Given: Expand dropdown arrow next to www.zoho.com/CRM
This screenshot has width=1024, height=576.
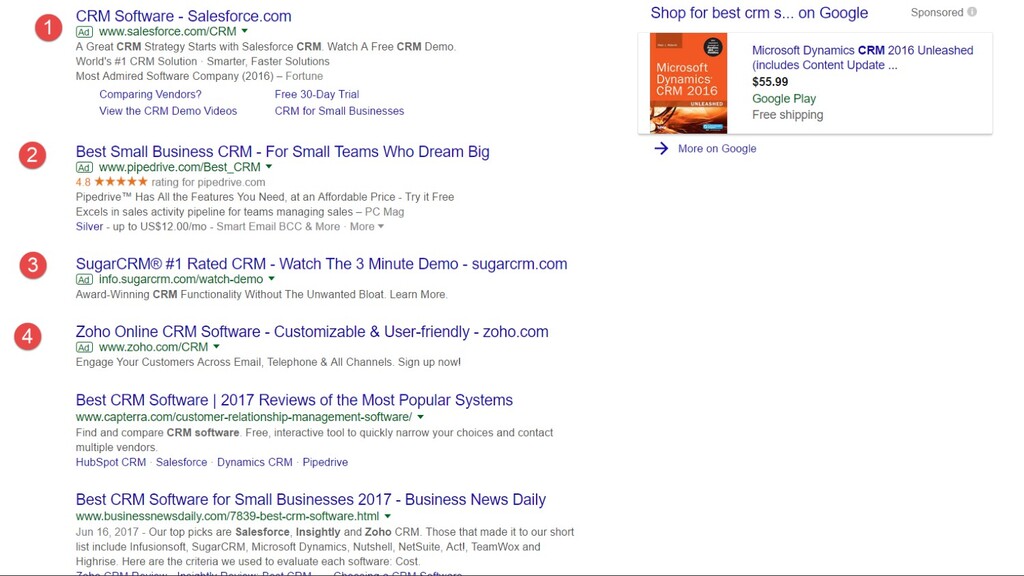Looking at the screenshot, I should point(216,347).
